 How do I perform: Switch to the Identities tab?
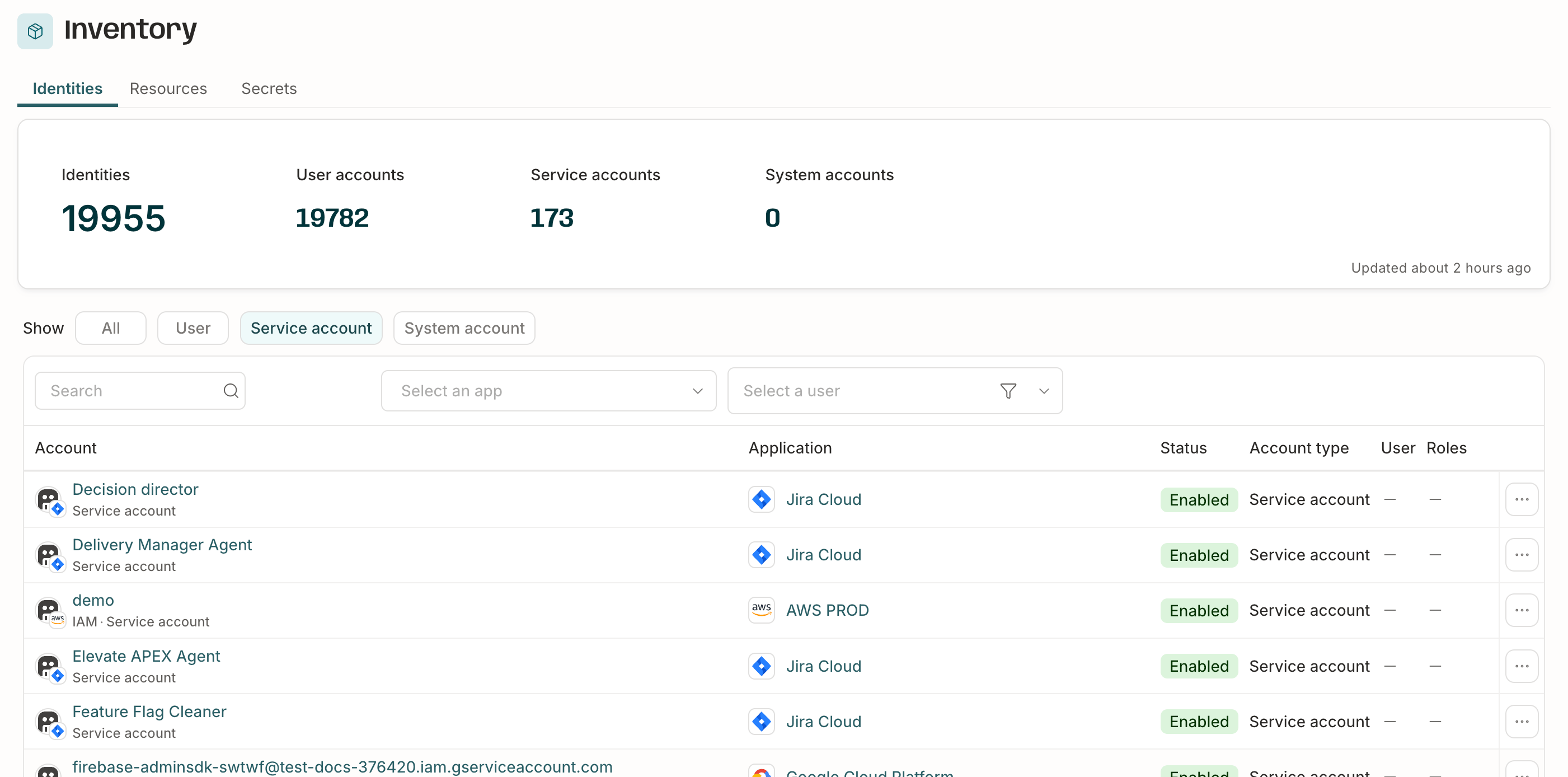(68, 89)
